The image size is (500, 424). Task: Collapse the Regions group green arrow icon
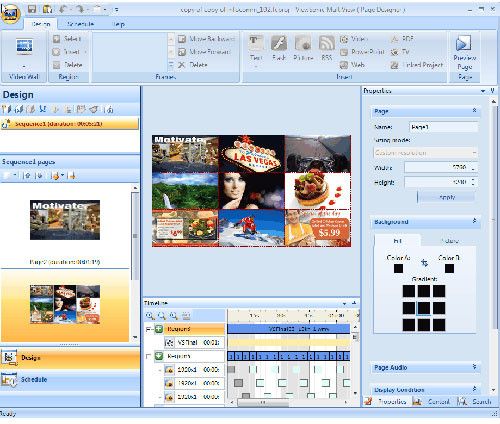159,356
